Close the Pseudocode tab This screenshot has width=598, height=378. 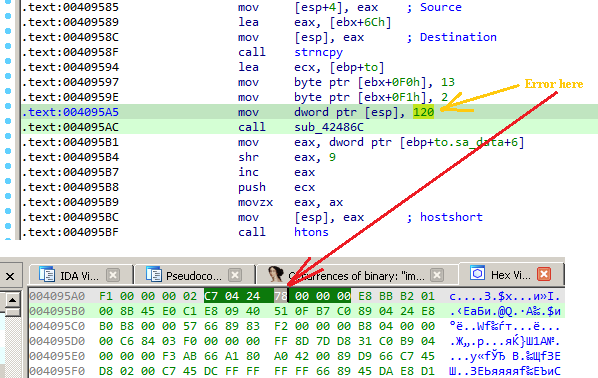pyautogui.click(x=235, y=275)
